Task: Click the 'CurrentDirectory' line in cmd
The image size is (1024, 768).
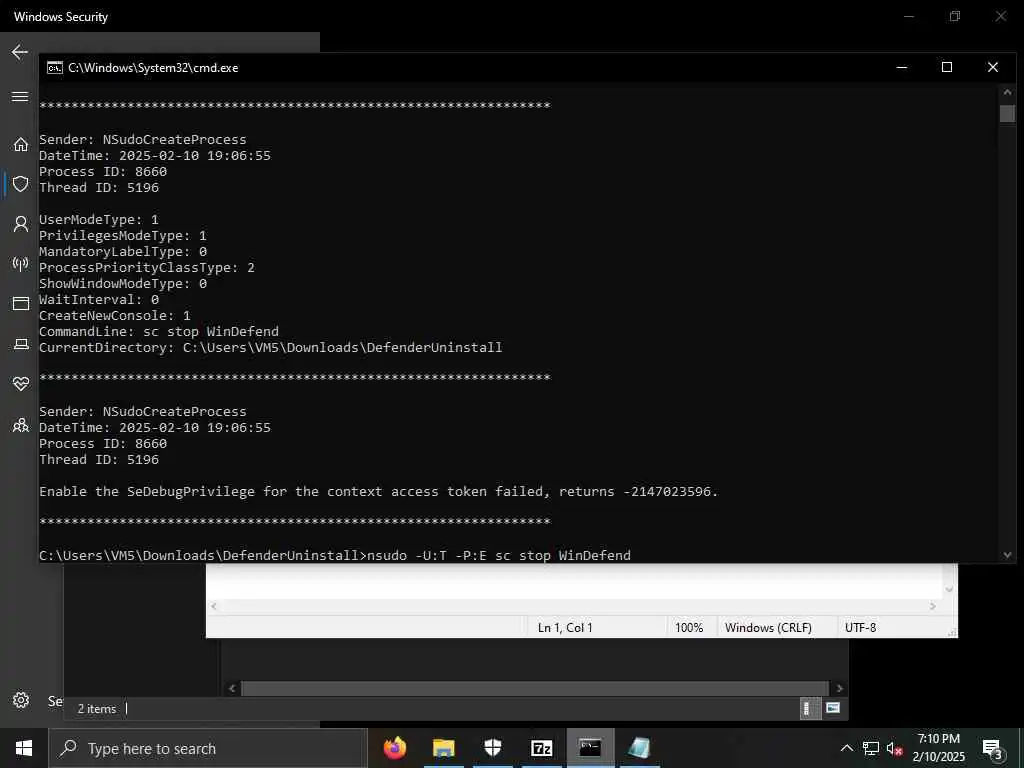Action: [x=270, y=348]
